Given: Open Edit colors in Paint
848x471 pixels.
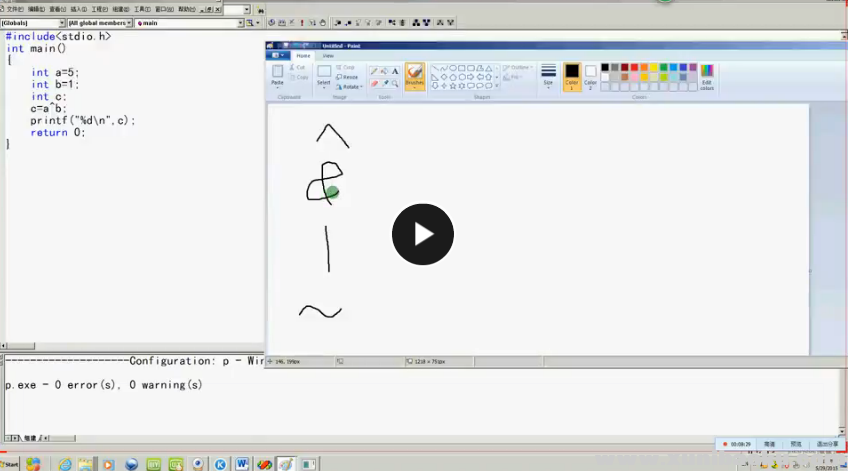Looking at the screenshot, I should point(707,76).
